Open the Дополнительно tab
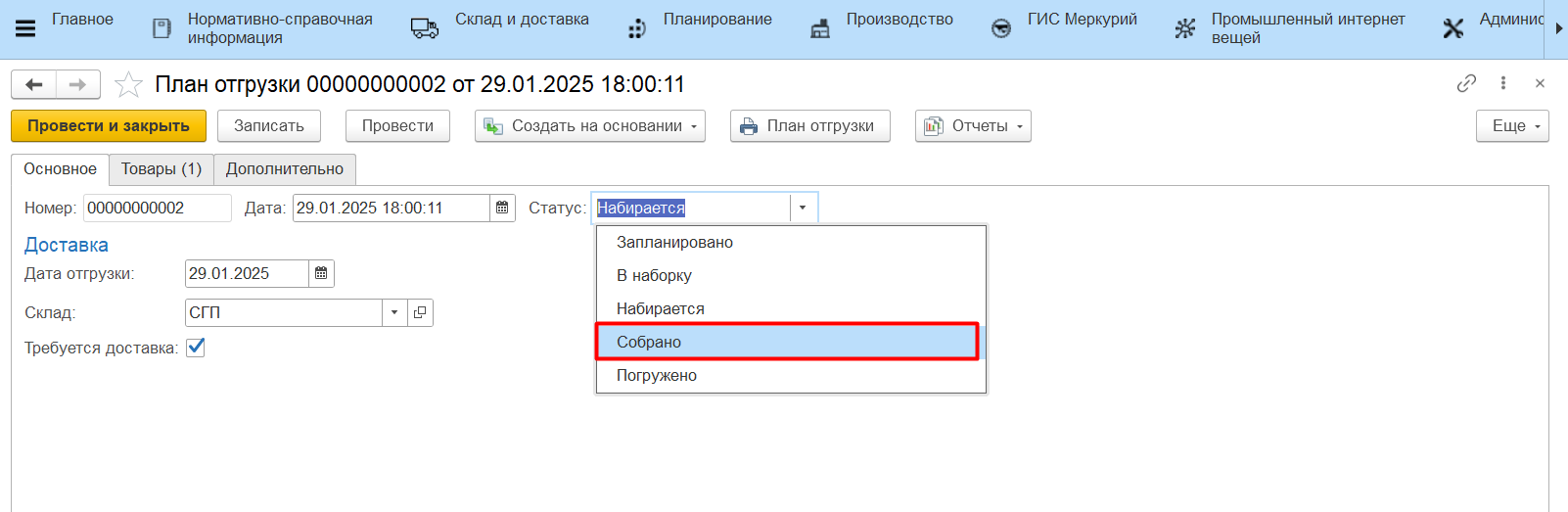Image resolution: width=1568 pixels, height=512 pixels. point(285,169)
